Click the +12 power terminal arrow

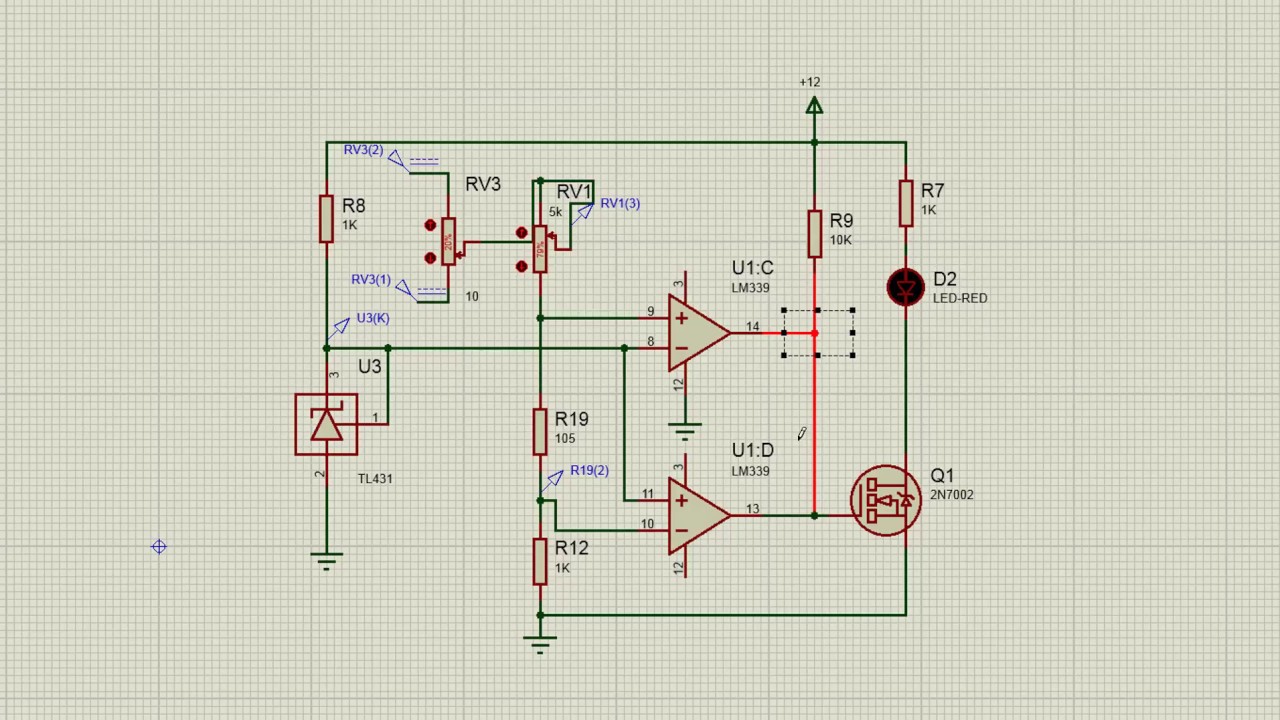coord(814,106)
